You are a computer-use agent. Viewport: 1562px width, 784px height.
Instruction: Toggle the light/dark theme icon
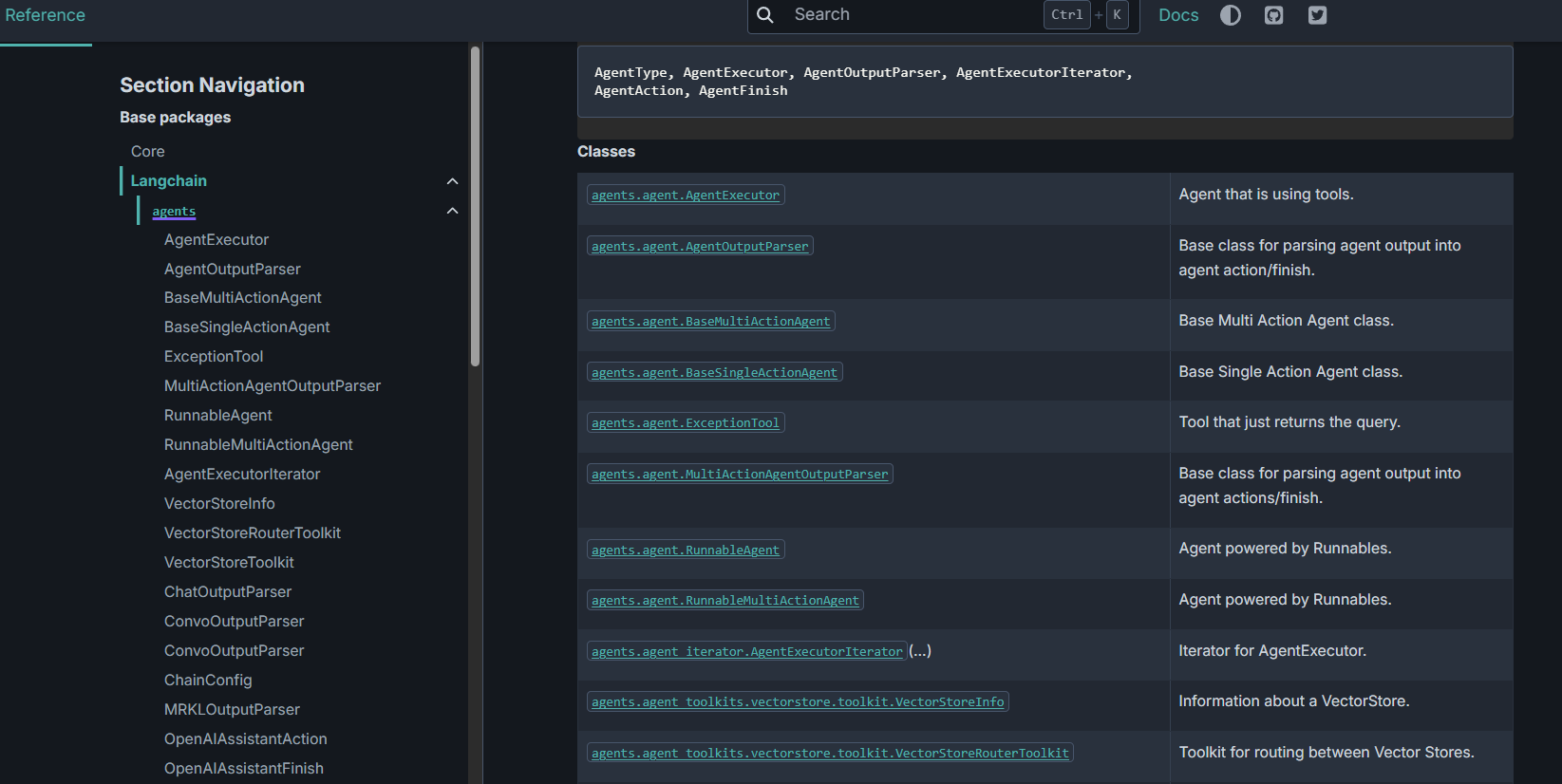[x=1231, y=15]
